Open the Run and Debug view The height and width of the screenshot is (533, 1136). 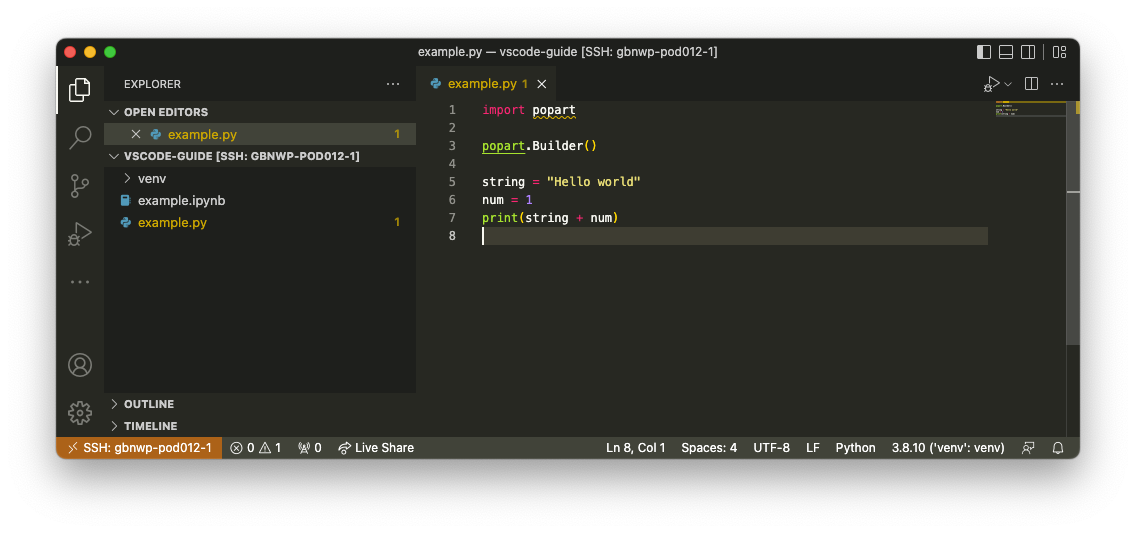click(x=80, y=234)
